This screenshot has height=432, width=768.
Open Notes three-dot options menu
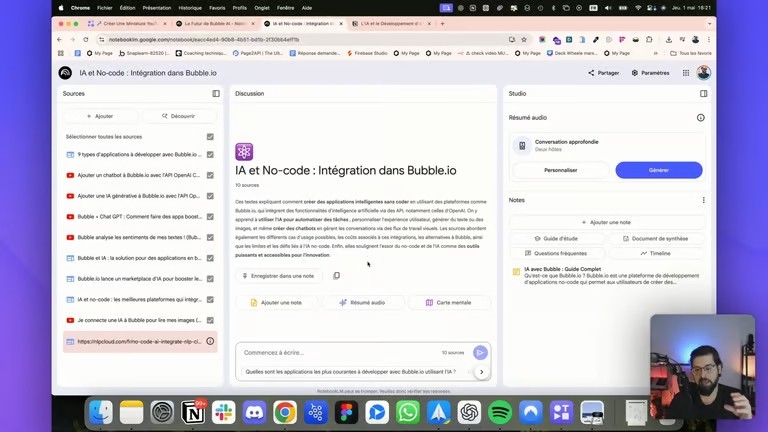point(703,200)
